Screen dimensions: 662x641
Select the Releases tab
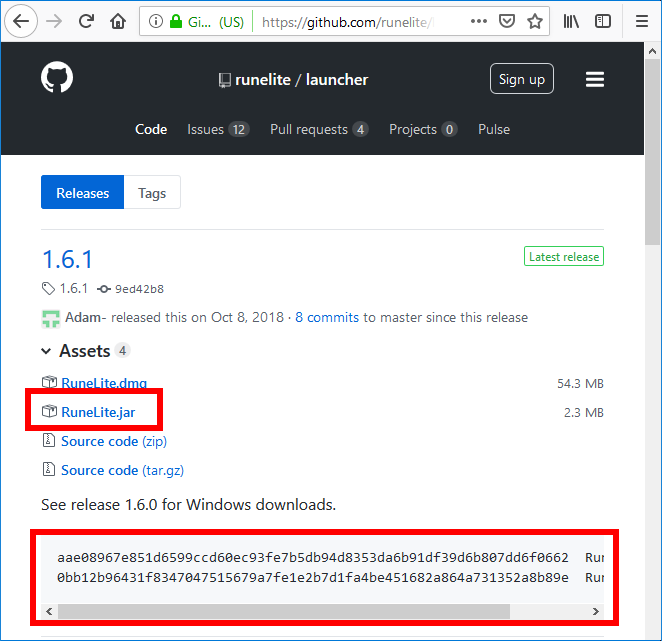(x=82, y=192)
